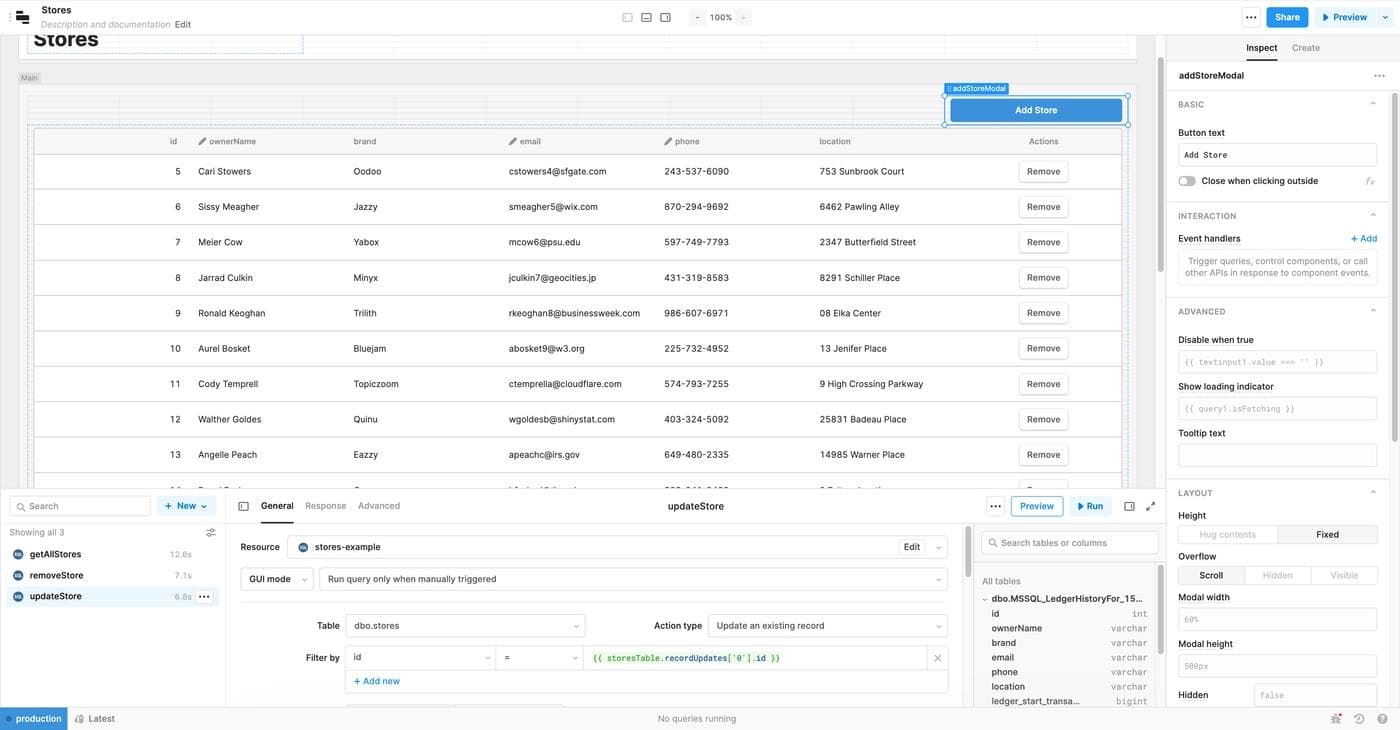Open the version history clock icon
Image resolution: width=1400 pixels, height=730 pixels.
tap(1358, 718)
